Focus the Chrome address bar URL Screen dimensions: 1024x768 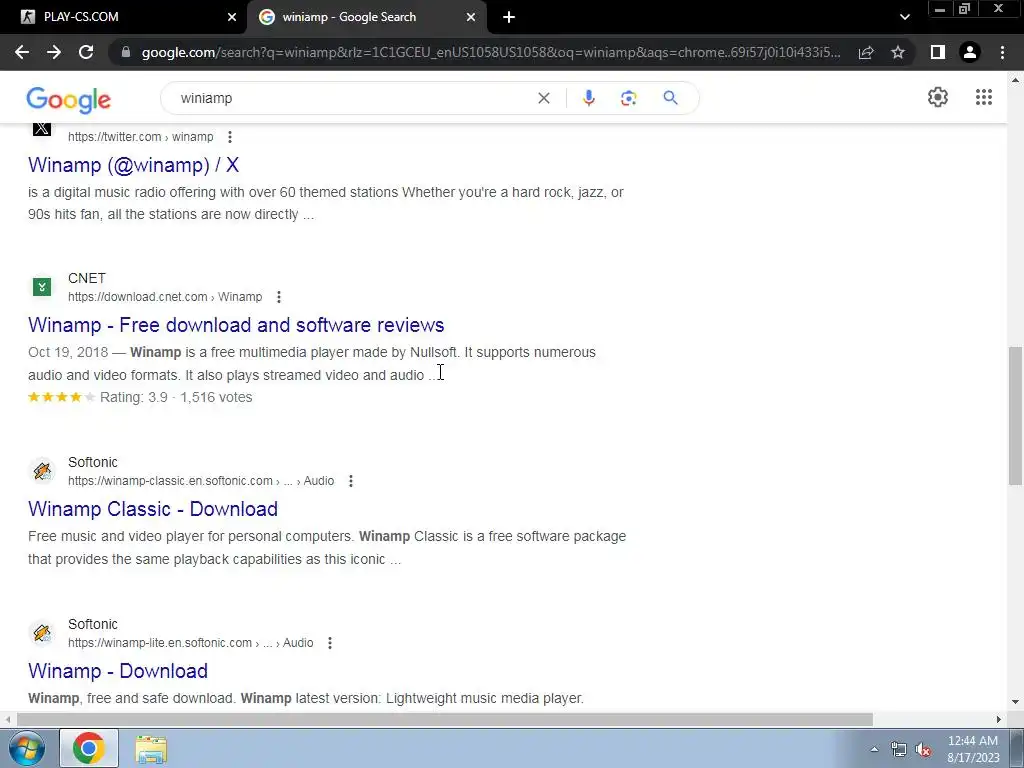point(491,52)
